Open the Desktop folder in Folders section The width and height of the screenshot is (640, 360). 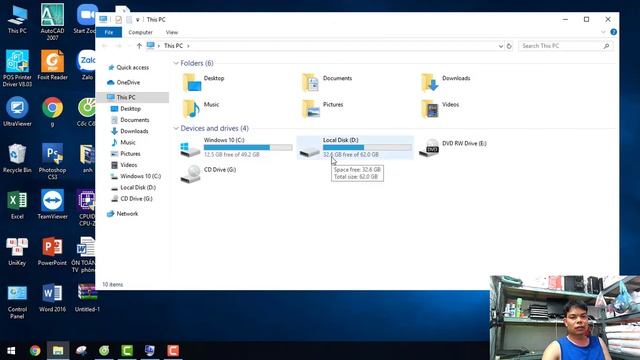click(x=203, y=83)
